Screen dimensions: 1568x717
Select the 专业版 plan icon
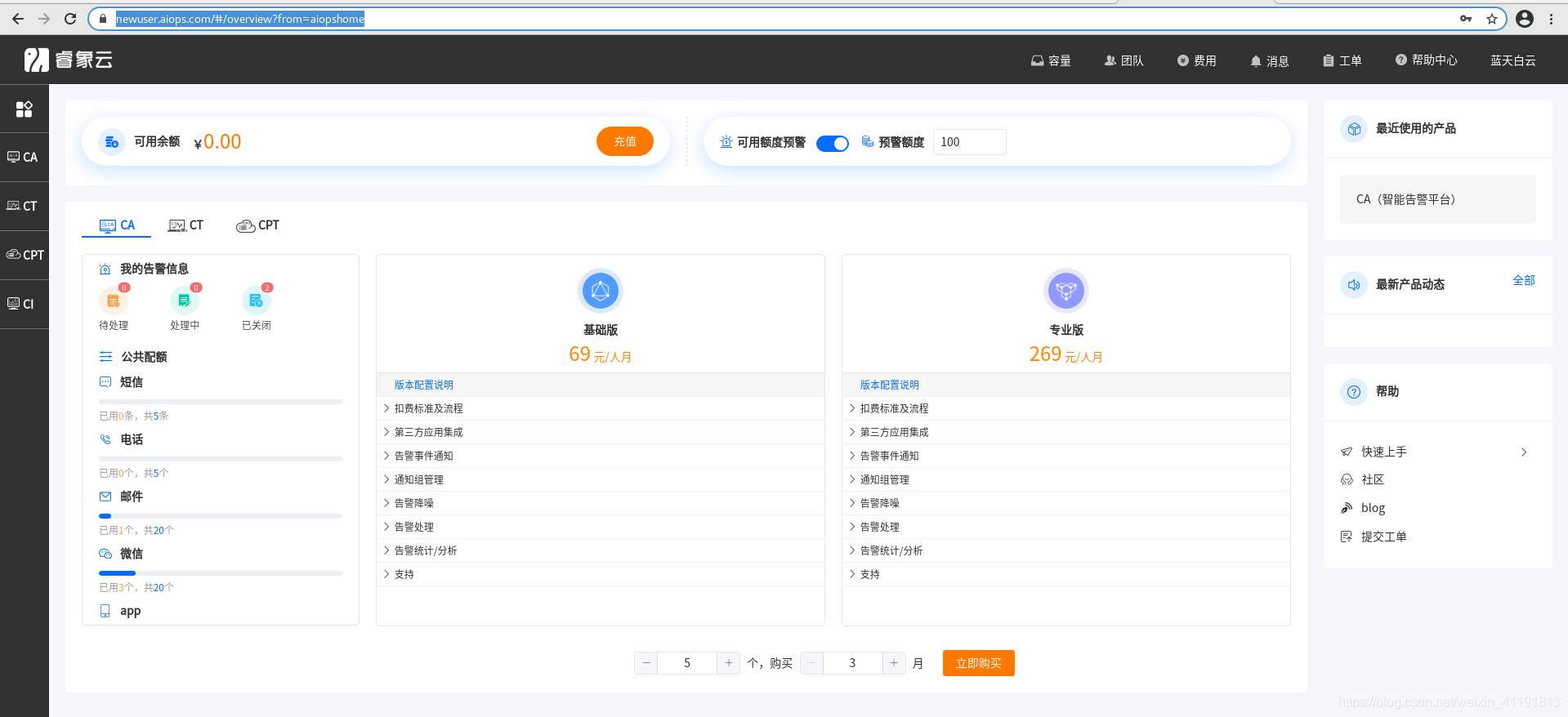(x=1066, y=291)
